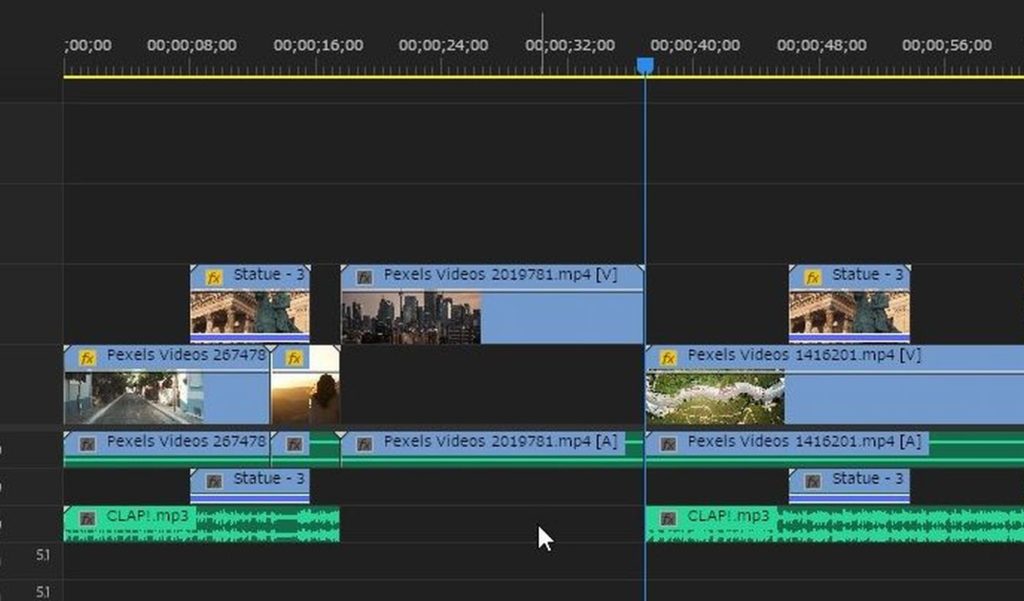Screen dimensions: 1024x601
Task: Click fx badge on Pexels Videos 2019781.mp4 [A] audio clip
Action: (x=365, y=443)
